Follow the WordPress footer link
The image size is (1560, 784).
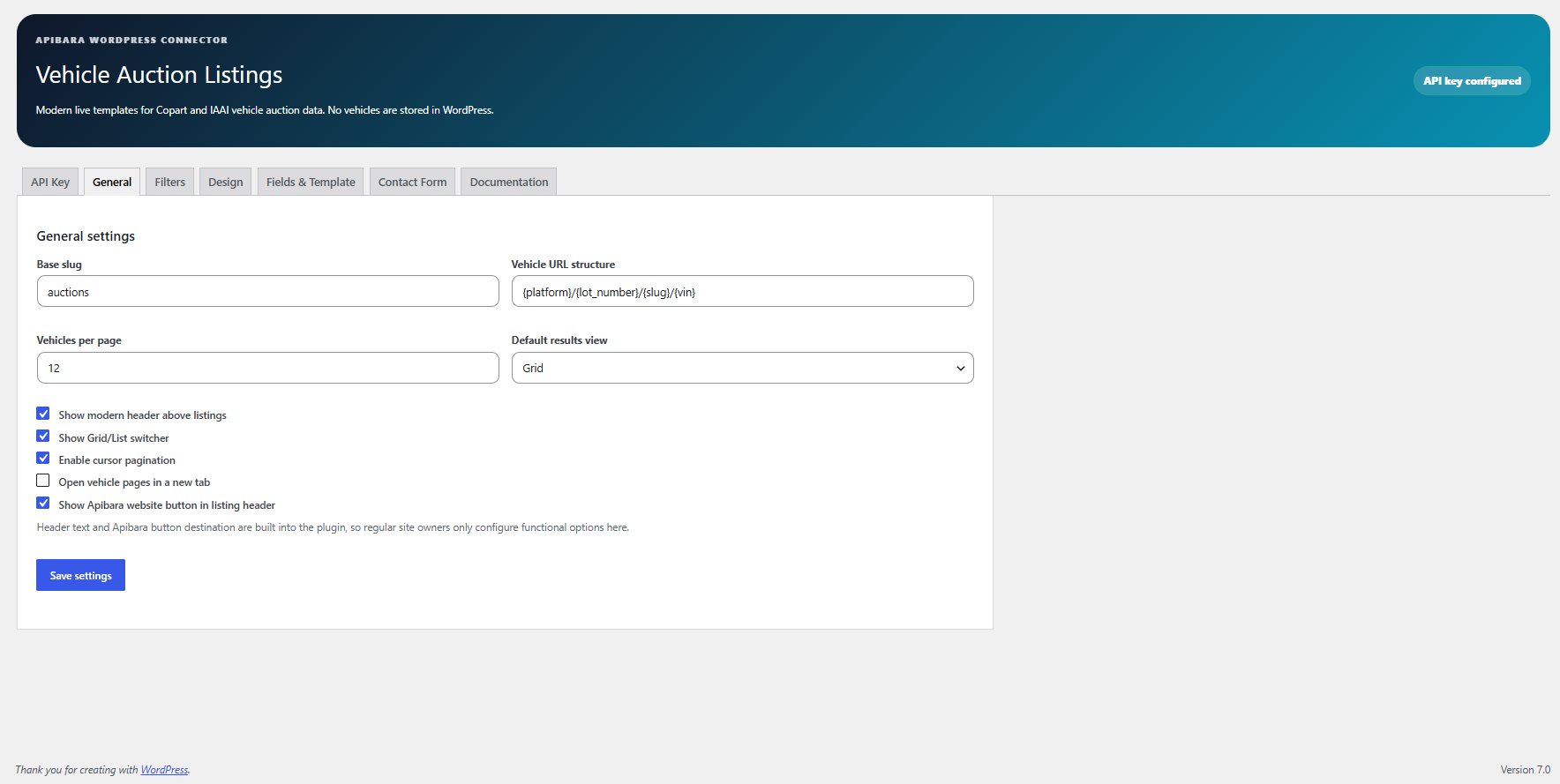164,770
